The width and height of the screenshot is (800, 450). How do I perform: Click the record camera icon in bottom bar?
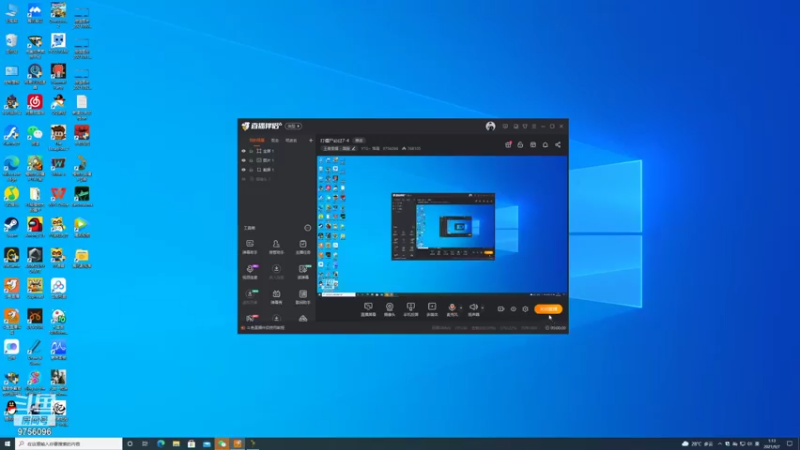[501, 309]
